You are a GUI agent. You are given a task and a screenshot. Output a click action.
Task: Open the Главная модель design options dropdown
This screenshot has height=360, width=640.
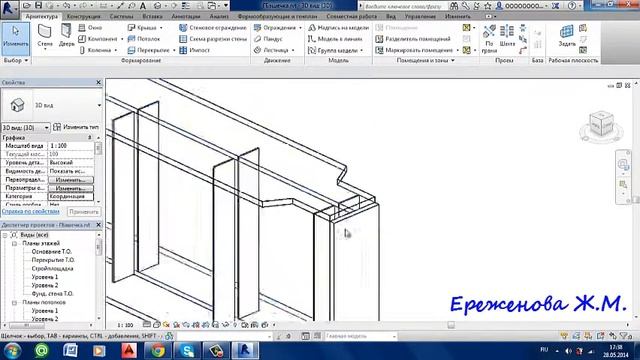(360, 336)
